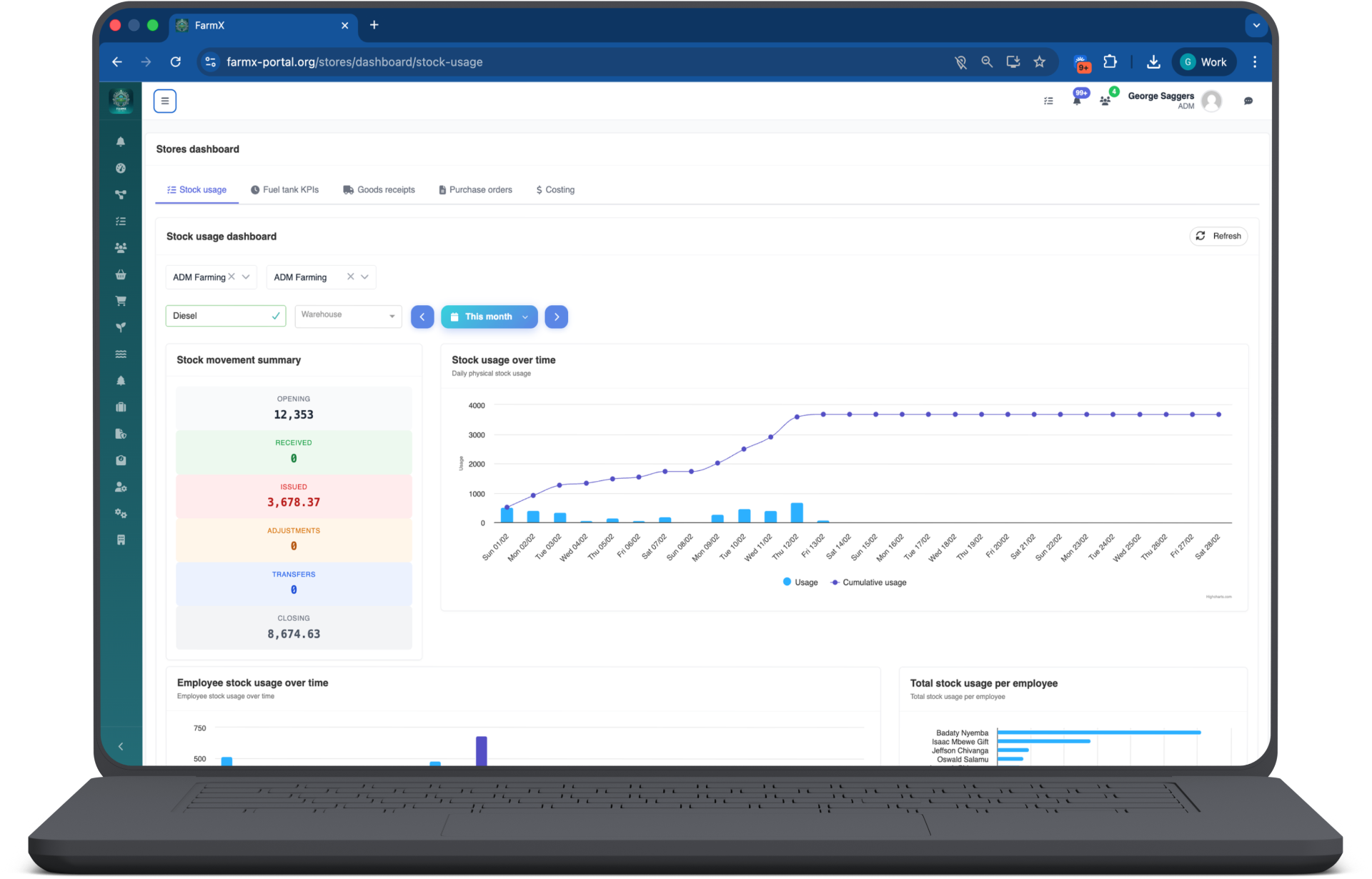Image resolution: width=1372 pixels, height=879 pixels.
Task: Toggle the Cumulative usage legend series
Action: (868, 582)
